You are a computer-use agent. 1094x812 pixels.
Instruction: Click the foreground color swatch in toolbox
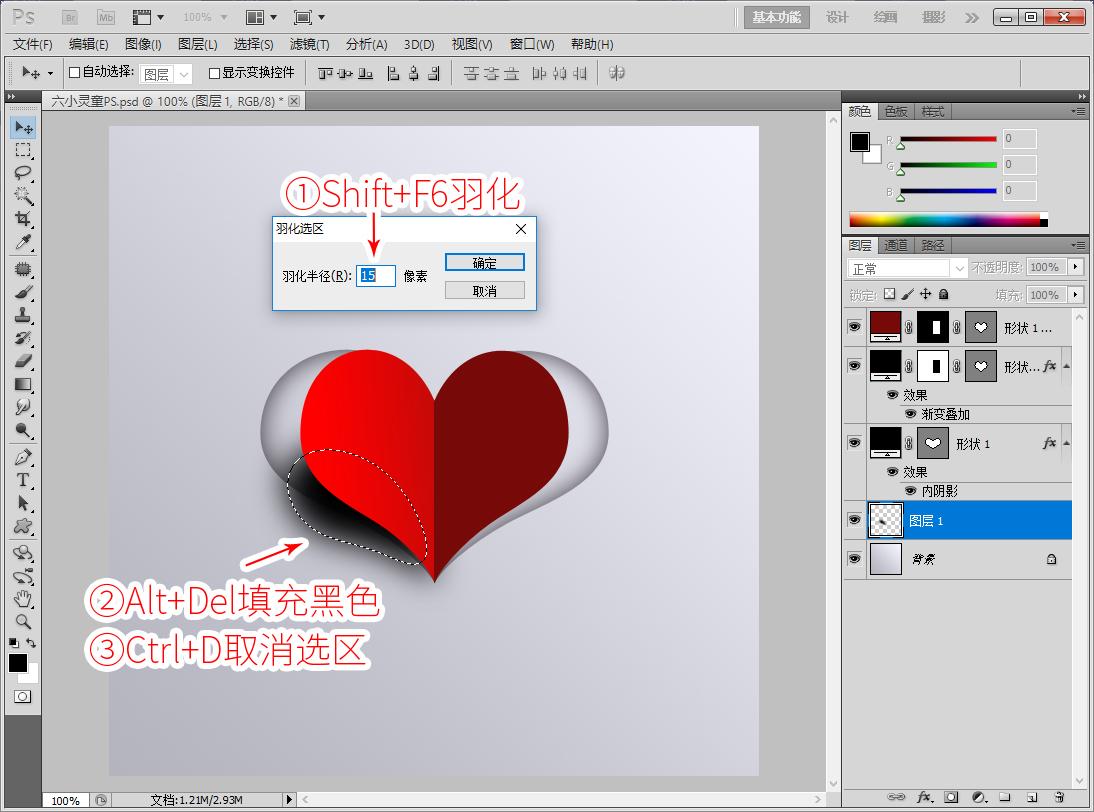pos(18,663)
